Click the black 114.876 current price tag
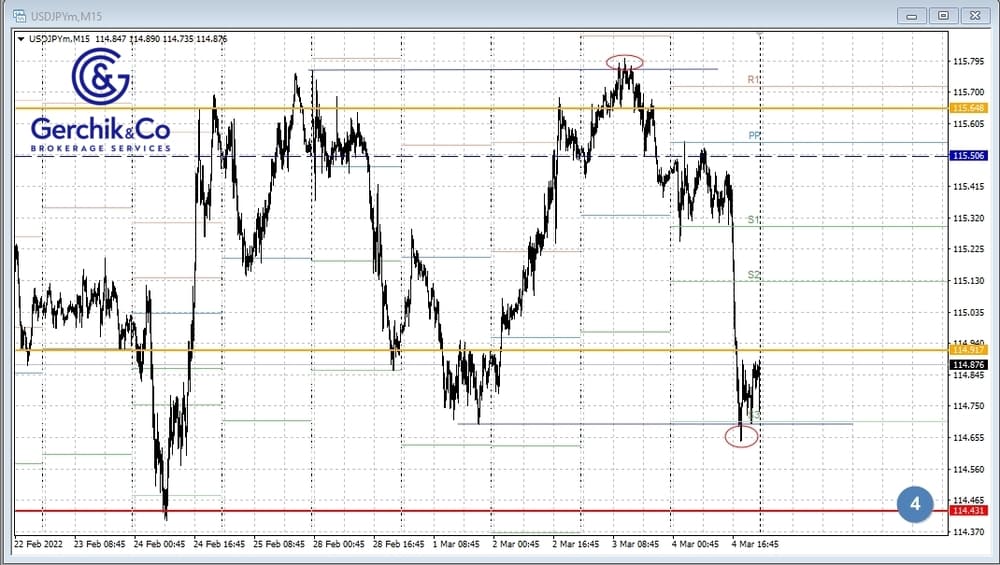1000x565 pixels. click(x=969, y=365)
